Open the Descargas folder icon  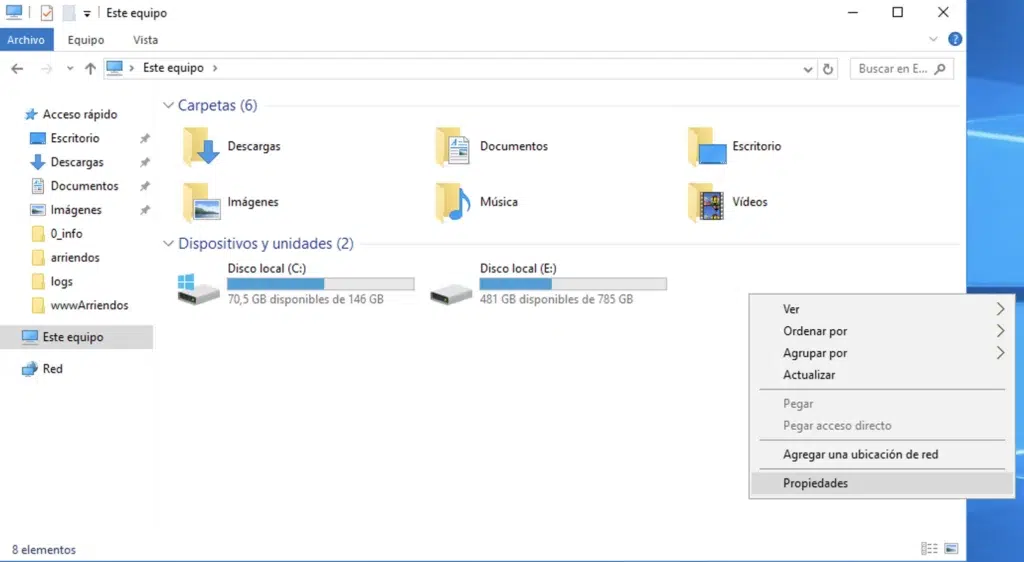coord(201,146)
